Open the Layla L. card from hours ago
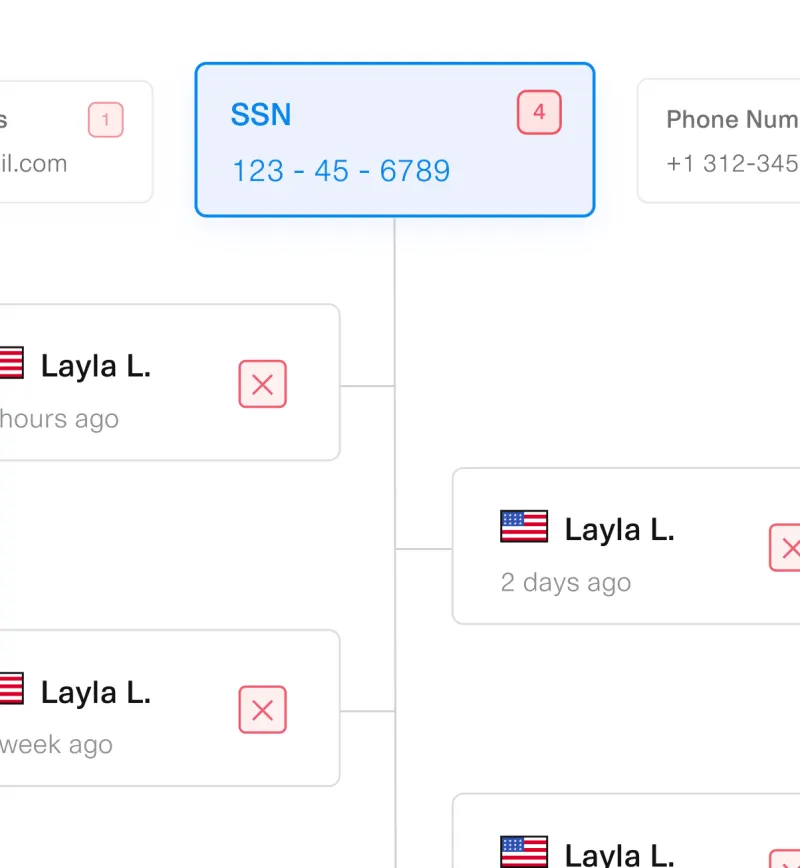This screenshot has height=868, width=800. tap(169, 382)
